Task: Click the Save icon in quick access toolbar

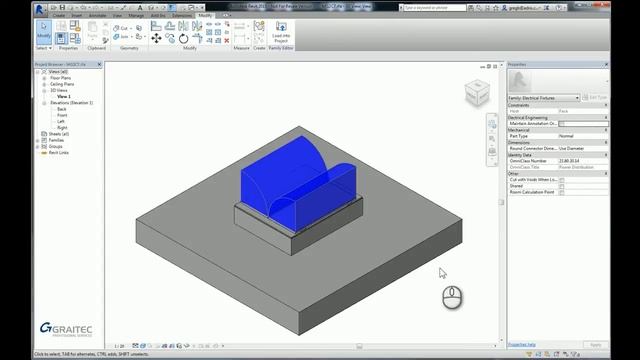Action: pos(62,8)
